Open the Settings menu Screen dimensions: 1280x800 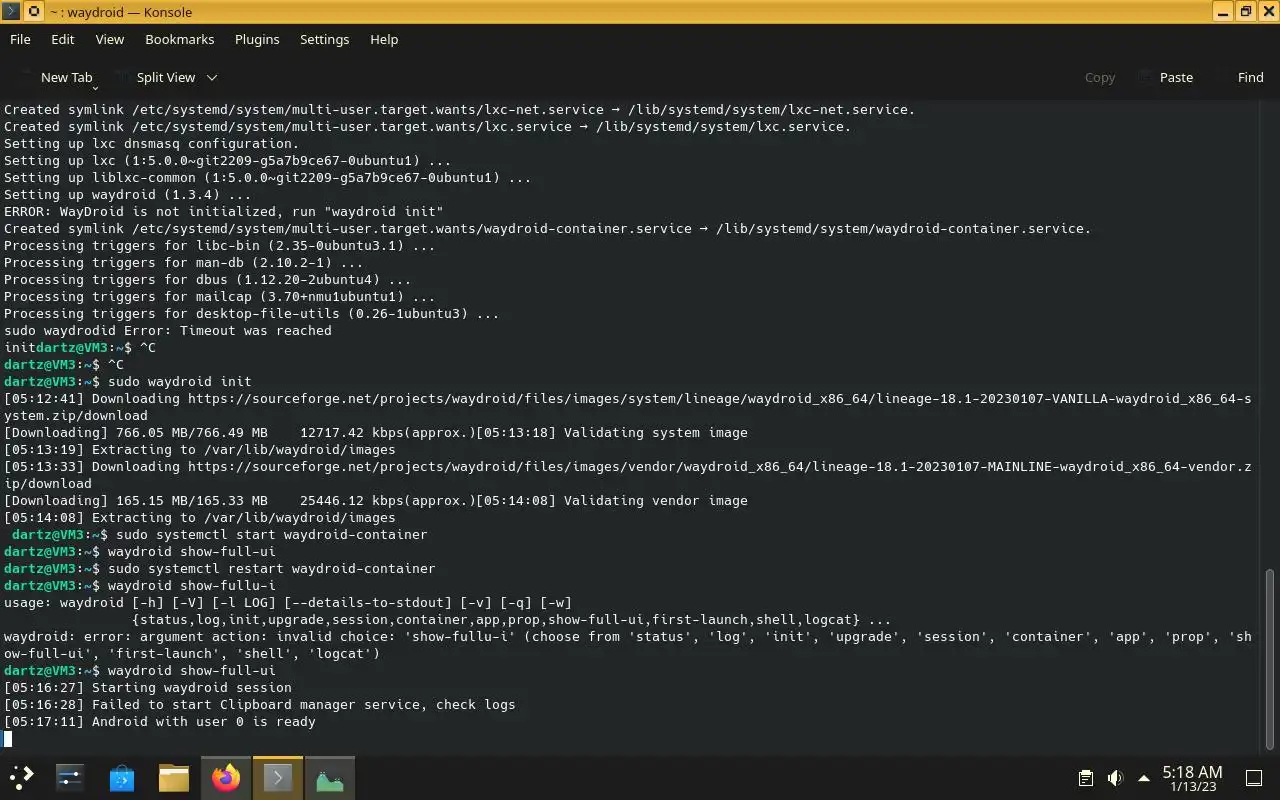[x=325, y=39]
